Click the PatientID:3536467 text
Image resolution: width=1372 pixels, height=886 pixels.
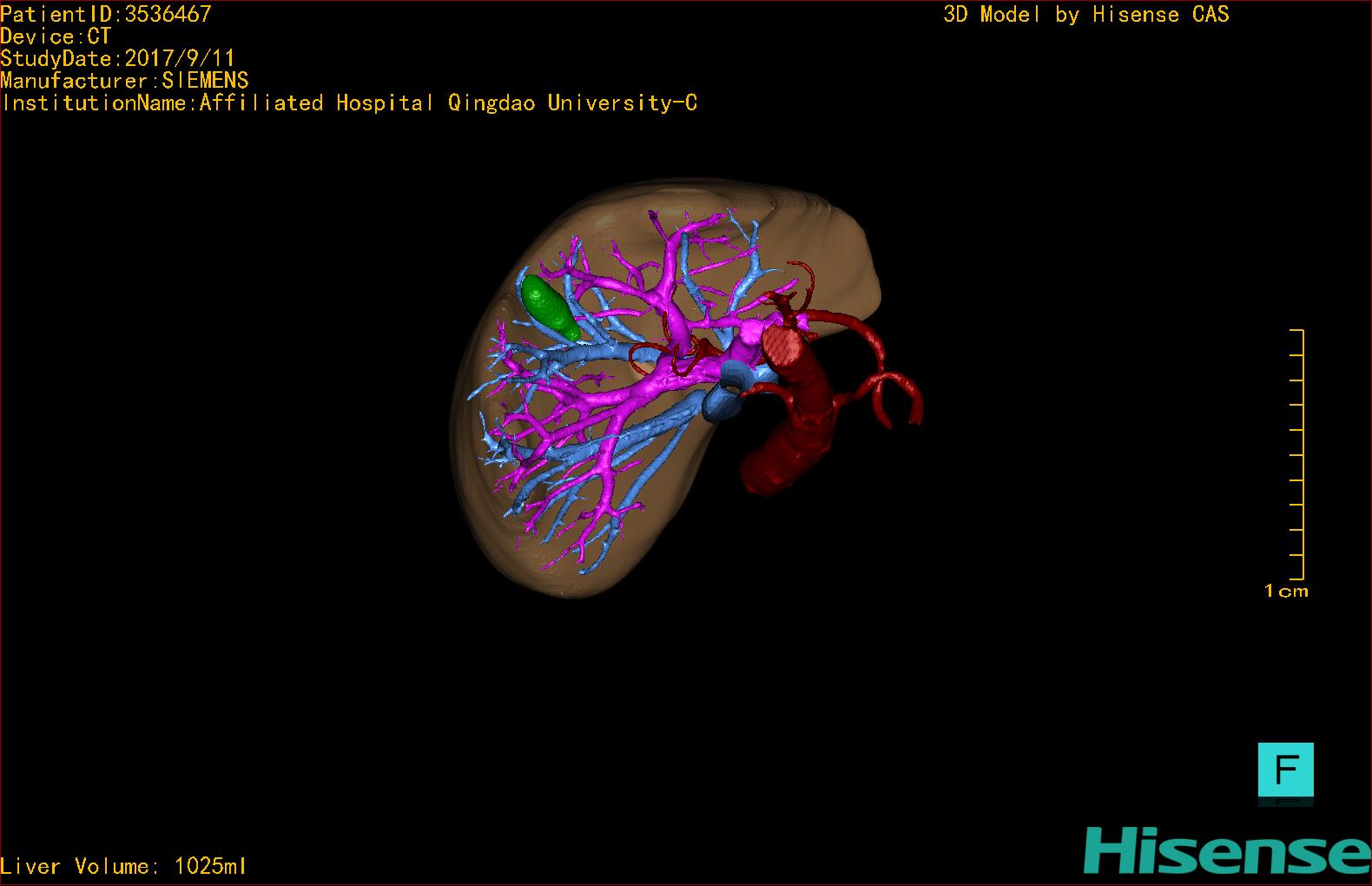pyautogui.click(x=106, y=14)
